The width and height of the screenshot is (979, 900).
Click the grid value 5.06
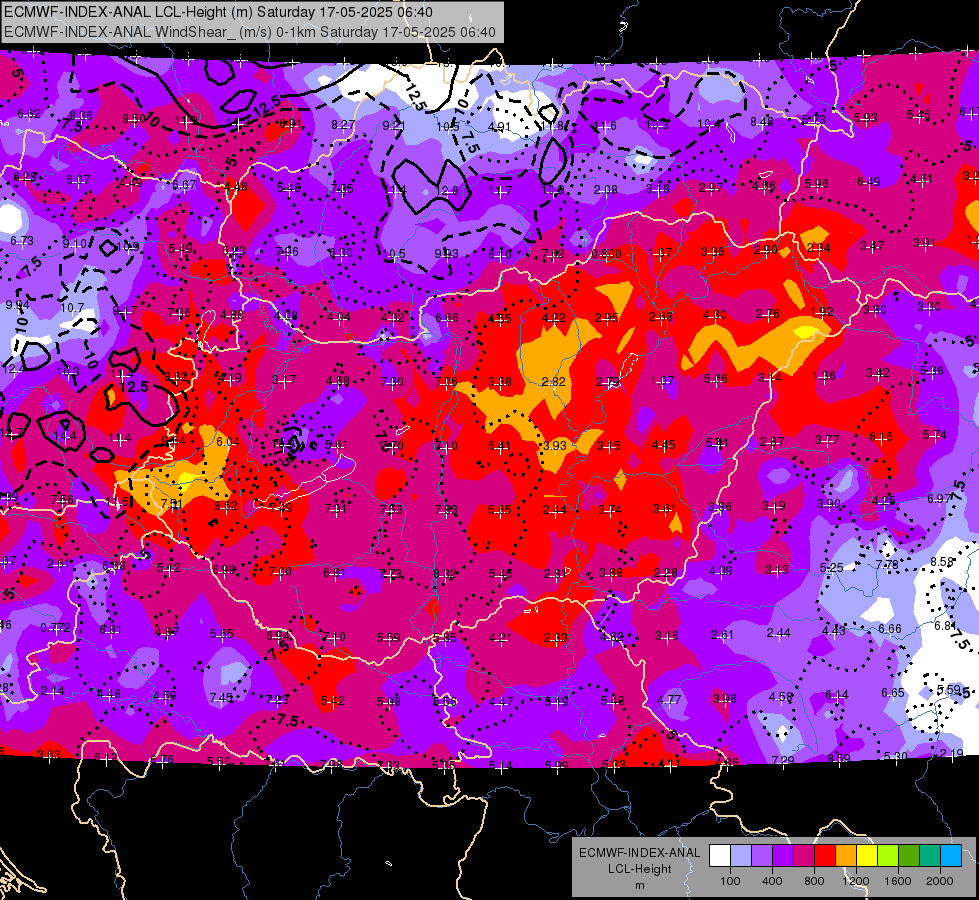[716, 378]
